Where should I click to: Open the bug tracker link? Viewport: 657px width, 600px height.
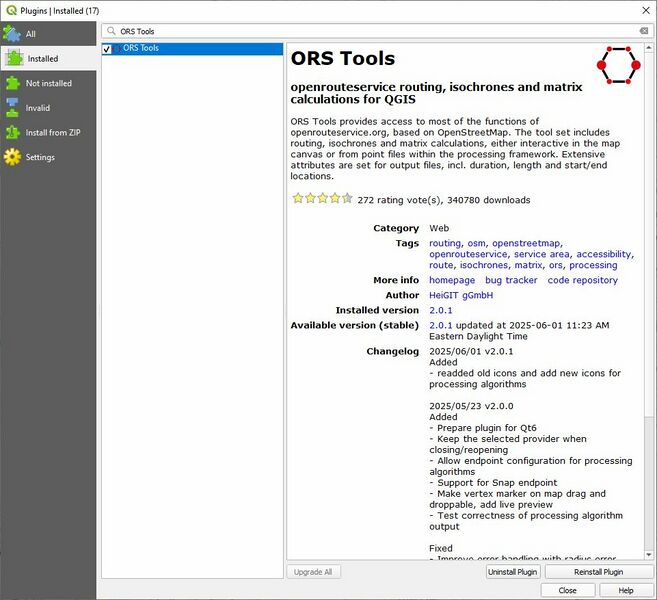tap(511, 281)
